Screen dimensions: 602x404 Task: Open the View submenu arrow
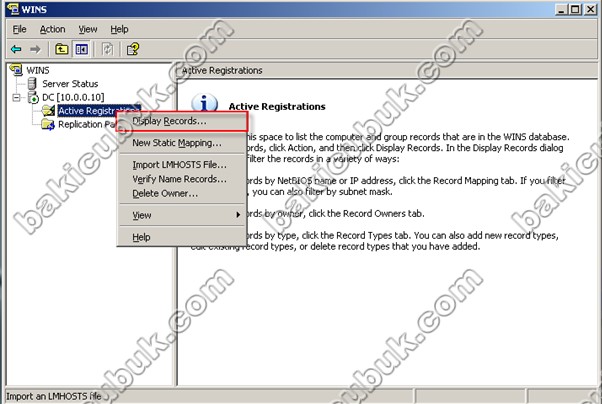tap(238, 215)
